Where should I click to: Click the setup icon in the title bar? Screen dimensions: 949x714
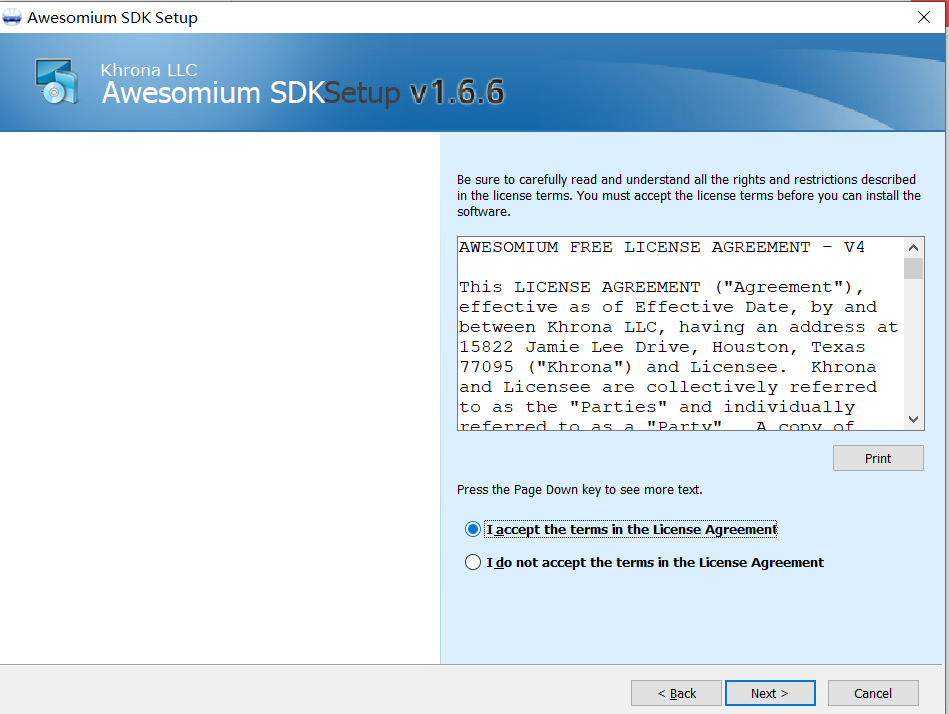11,18
